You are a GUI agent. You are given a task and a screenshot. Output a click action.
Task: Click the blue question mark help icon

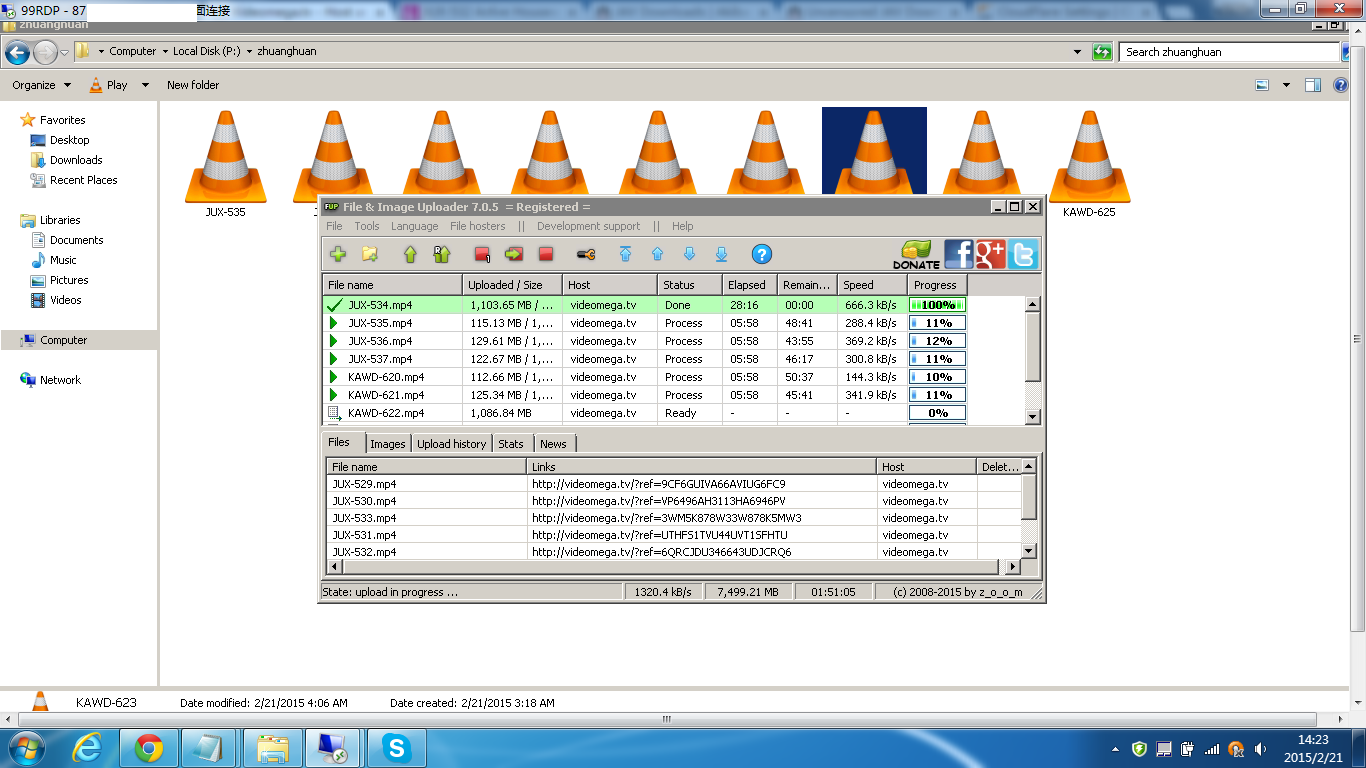click(x=762, y=254)
